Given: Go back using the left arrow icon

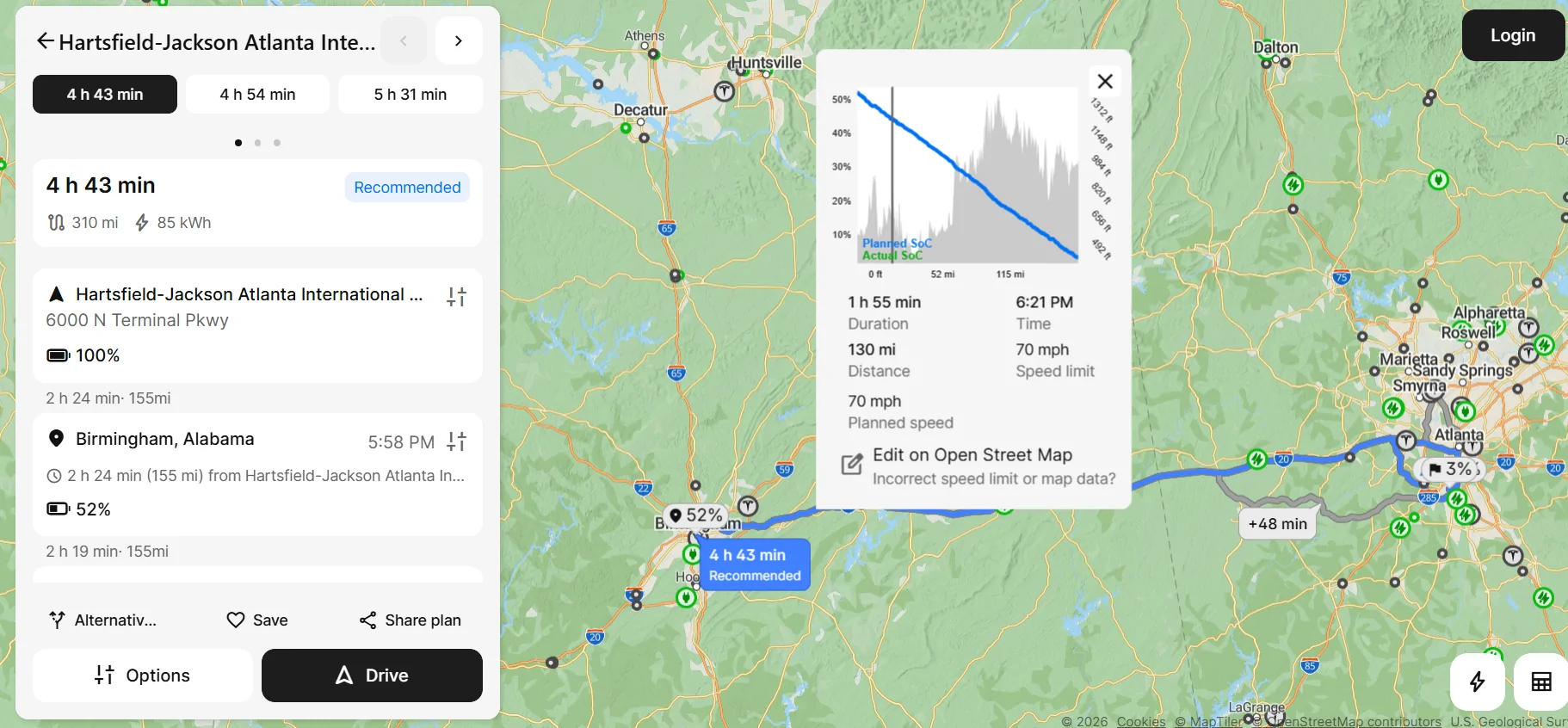Looking at the screenshot, I should pos(45,41).
